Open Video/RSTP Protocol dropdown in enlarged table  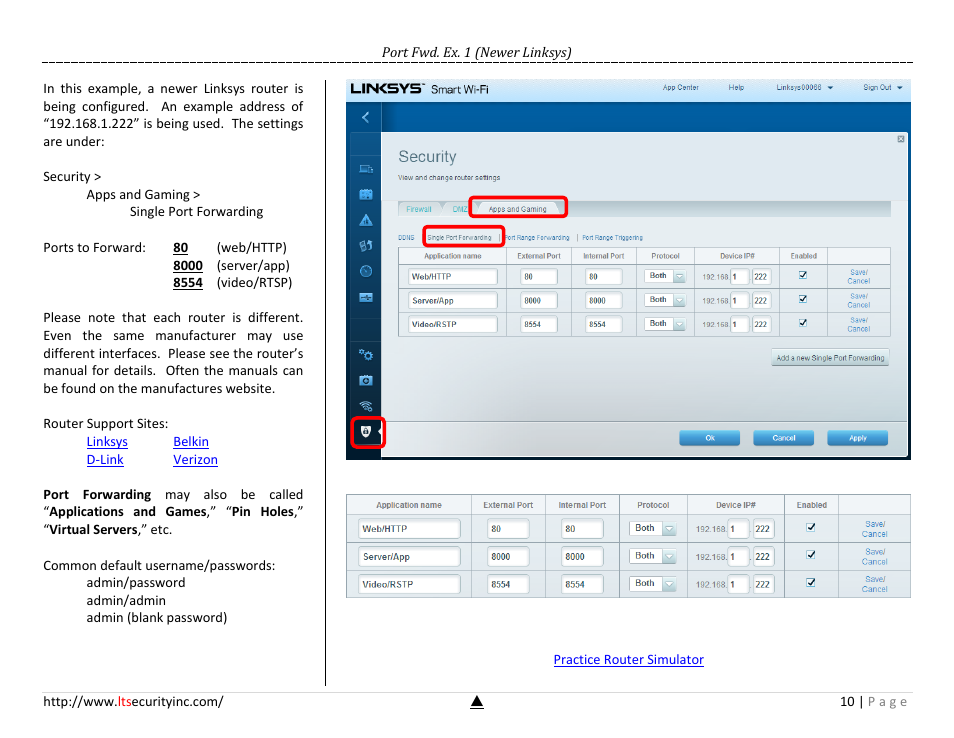click(x=652, y=583)
